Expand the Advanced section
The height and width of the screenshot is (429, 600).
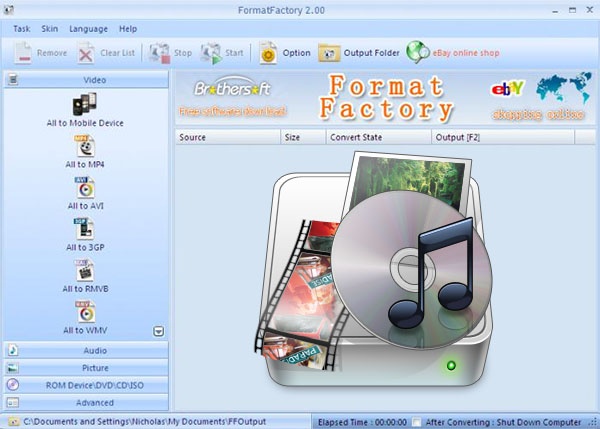(86, 403)
